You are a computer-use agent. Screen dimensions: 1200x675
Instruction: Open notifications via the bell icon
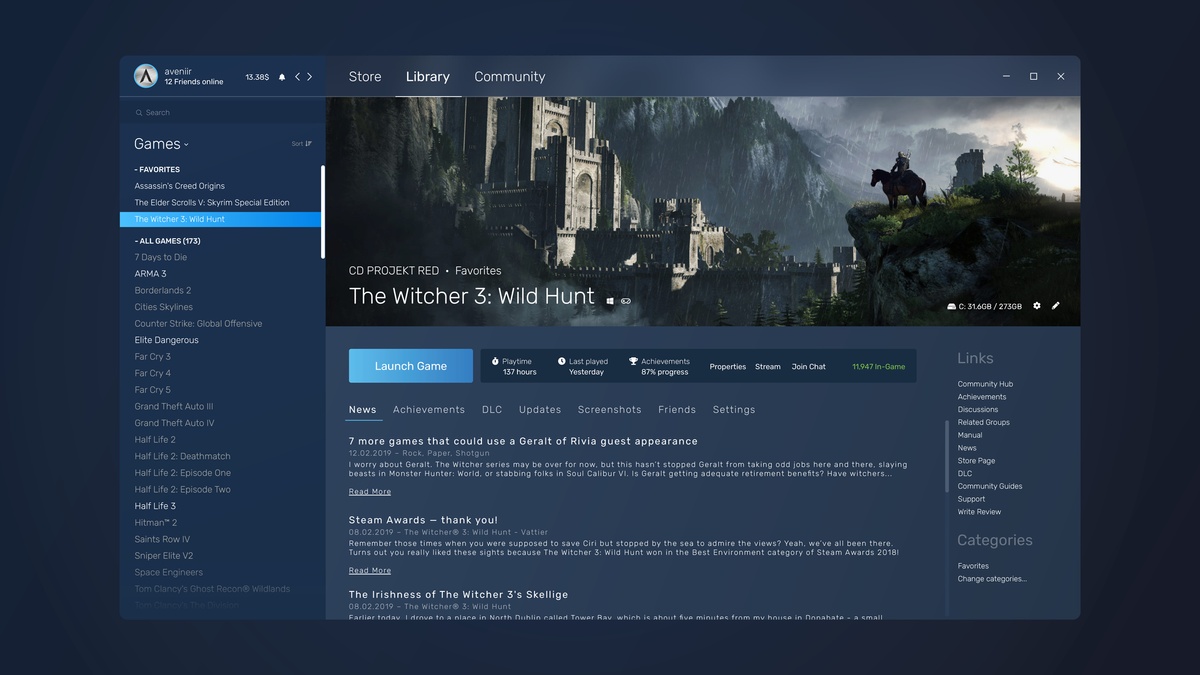(283, 77)
